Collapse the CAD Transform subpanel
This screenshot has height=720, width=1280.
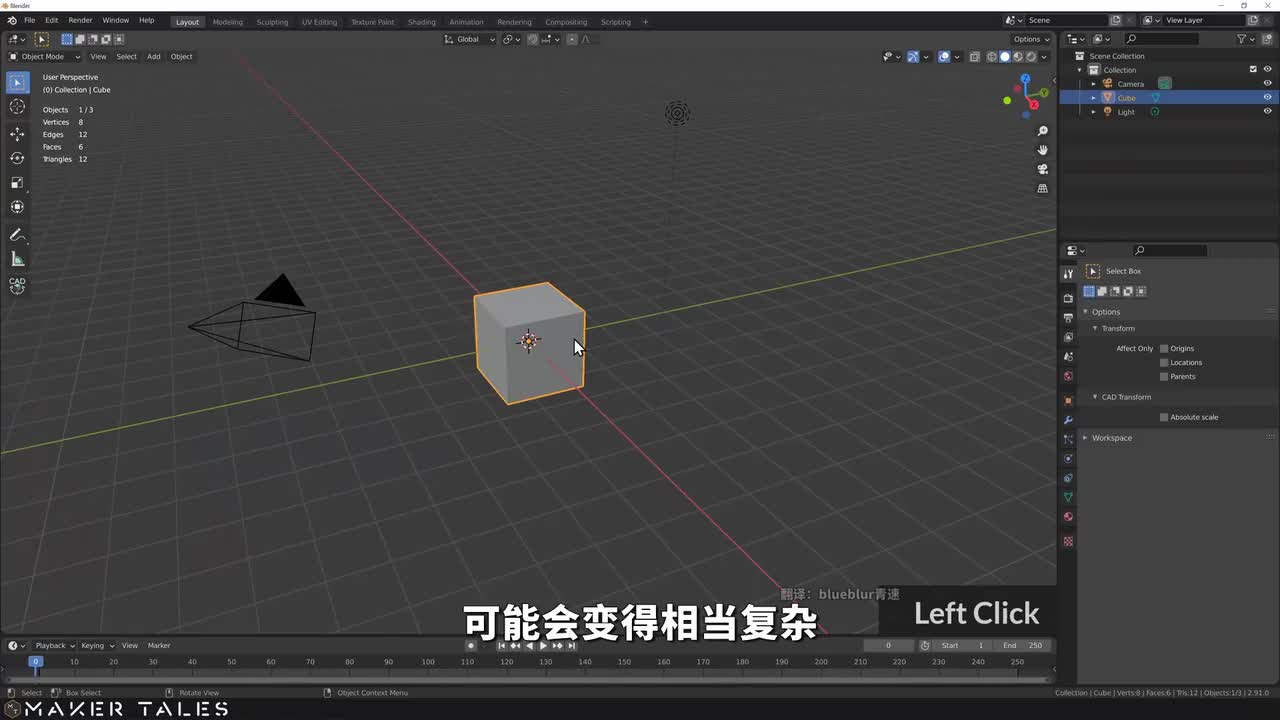pos(1095,397)
